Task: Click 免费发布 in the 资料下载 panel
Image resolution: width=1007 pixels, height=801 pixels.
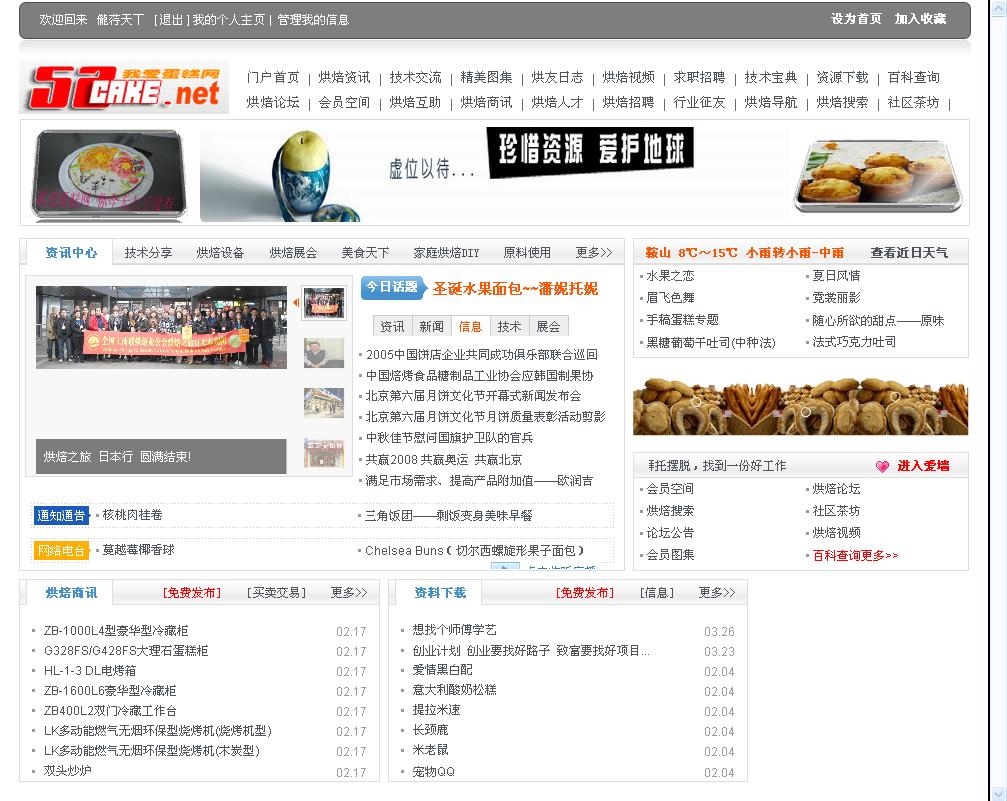Action: [x=584, y=592]
